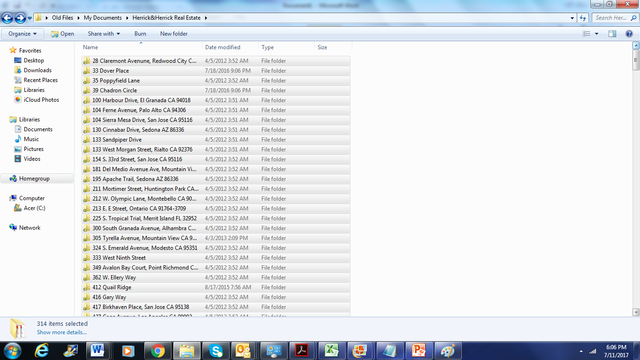The width and height of the screenshot is (640, 360).
Task: Create a New folder
Action: (x=174, y=34)
